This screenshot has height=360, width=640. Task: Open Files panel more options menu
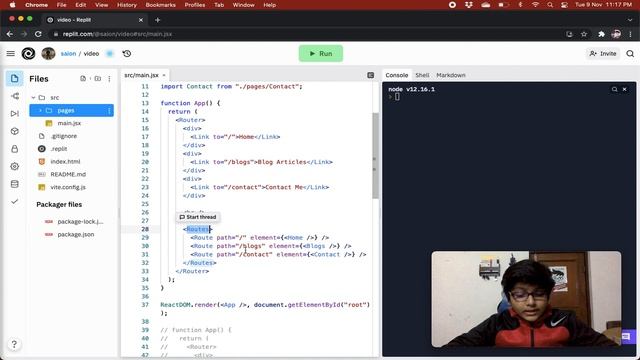point(109,79)
